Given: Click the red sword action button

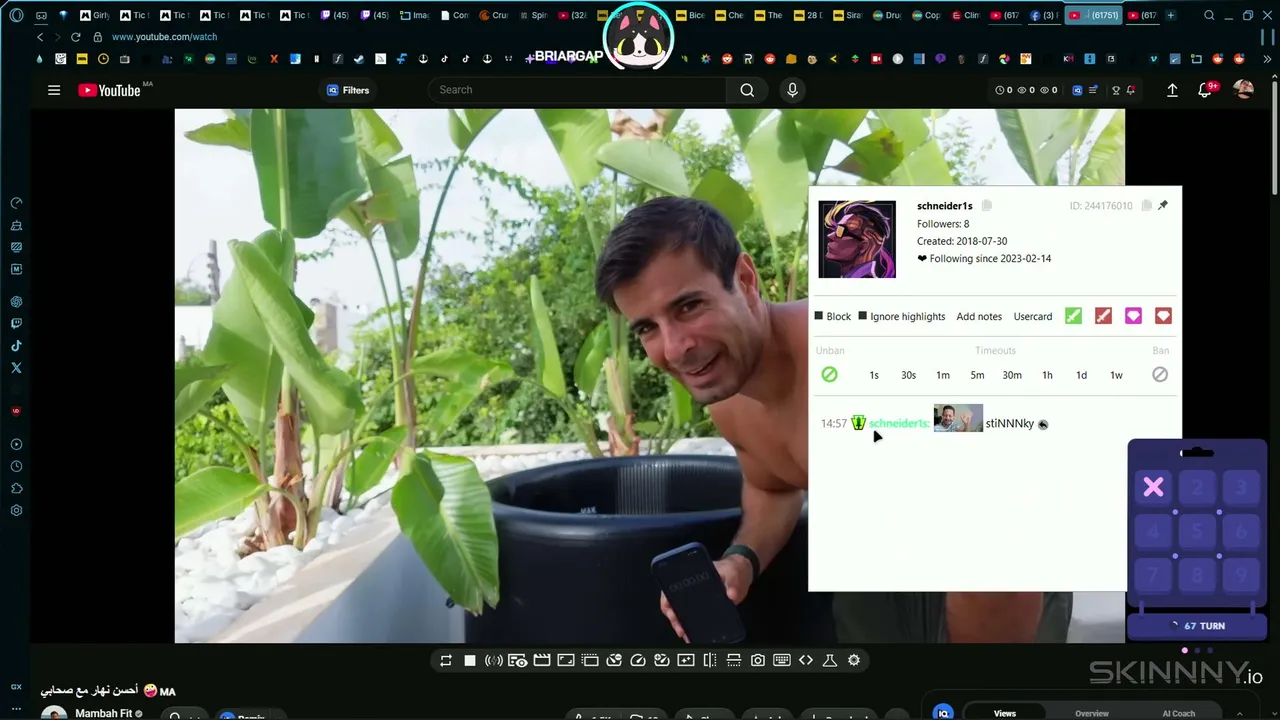Looking at the screenshot, I should (x=1103, y=316).
